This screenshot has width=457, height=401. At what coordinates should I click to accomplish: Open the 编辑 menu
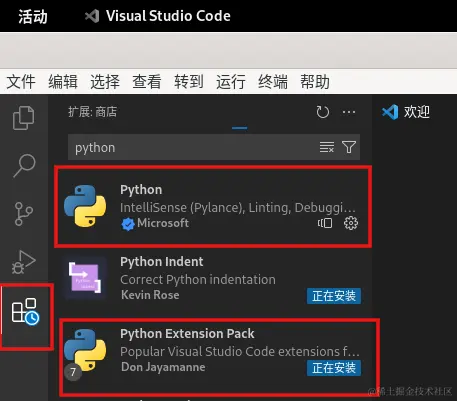click(x=63, y=82)
